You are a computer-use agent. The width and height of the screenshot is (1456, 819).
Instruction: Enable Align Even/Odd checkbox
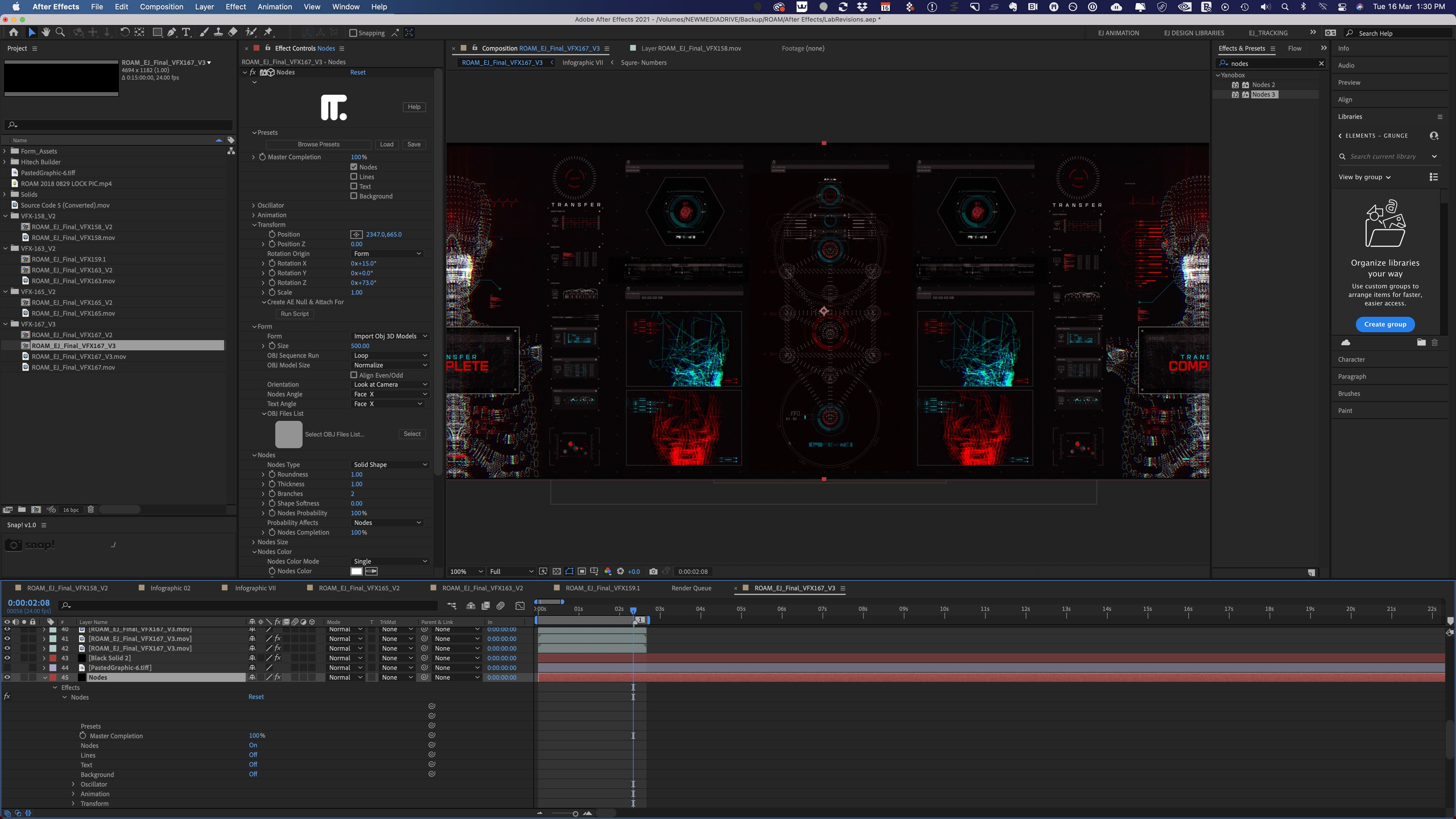[x=354, y=375]
